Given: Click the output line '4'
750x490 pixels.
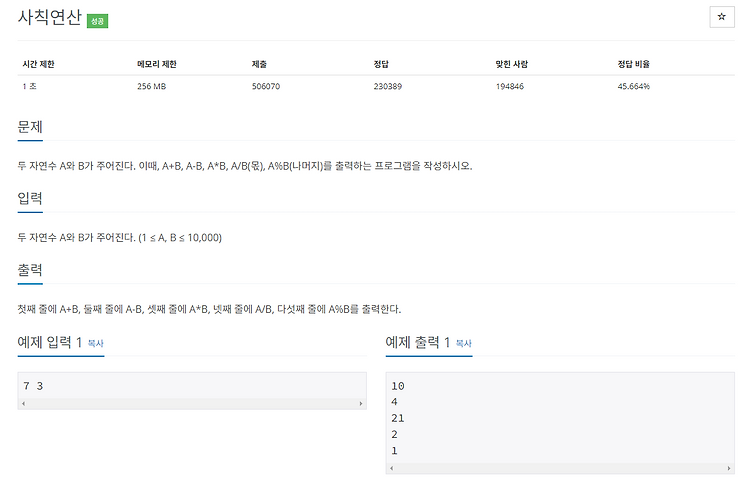Looking at the screenshot, I should (x=394, y=402).
